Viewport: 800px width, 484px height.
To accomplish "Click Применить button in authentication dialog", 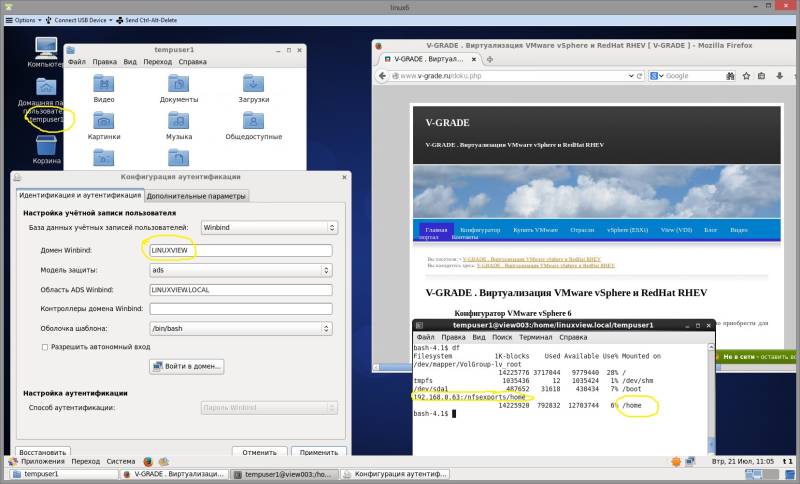I will [x=319, y=451].
